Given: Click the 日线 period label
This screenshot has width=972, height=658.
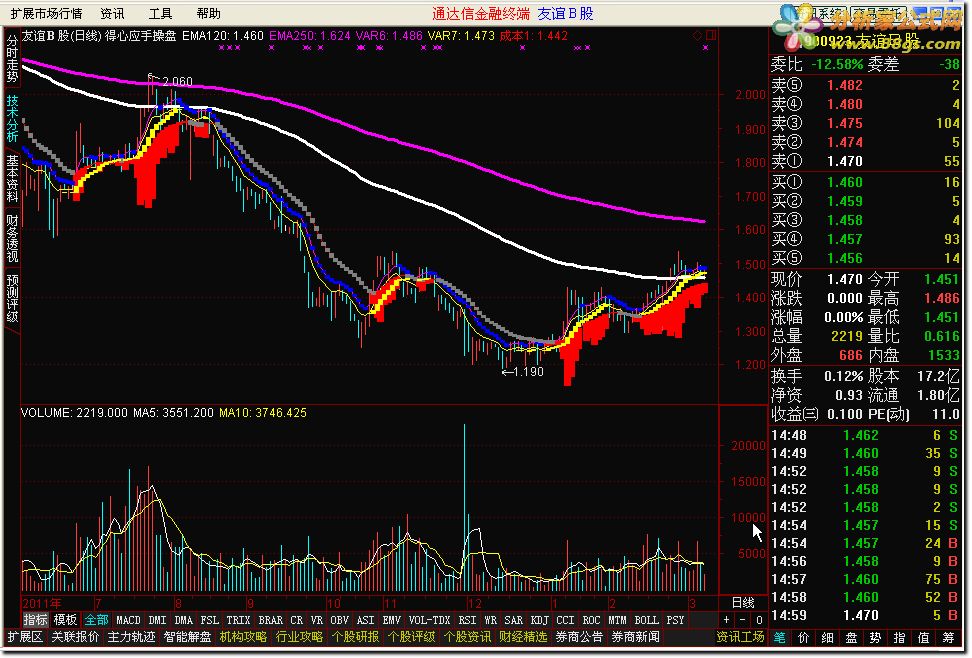Looking at the screenshot, I should (x=743, y=603).
